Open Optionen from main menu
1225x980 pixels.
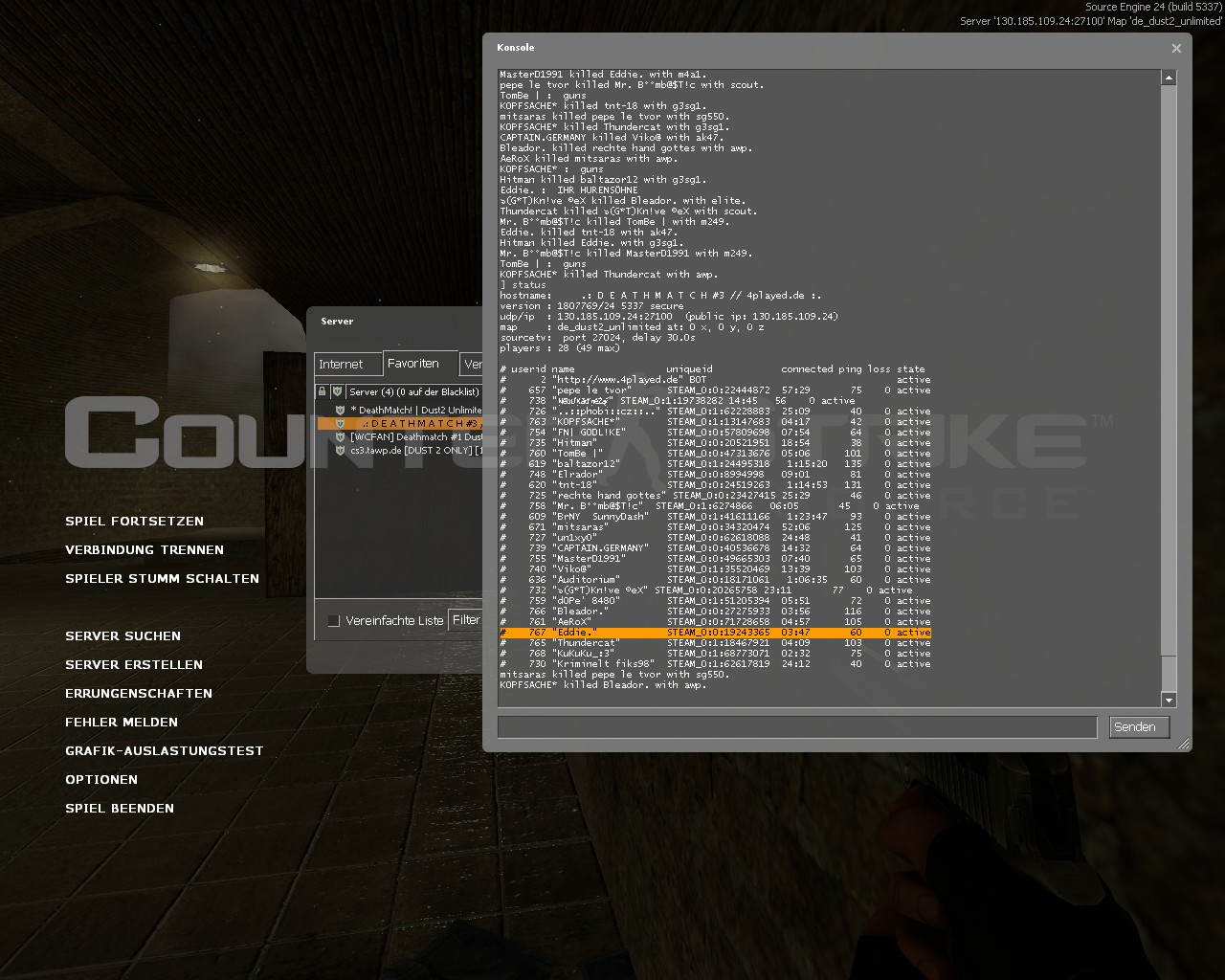pyautogui.click(x=101, y=780)
